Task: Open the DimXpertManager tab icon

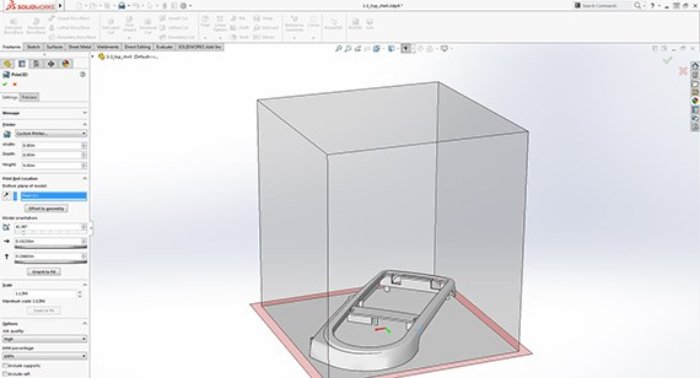Action: [x=51, y=64]
